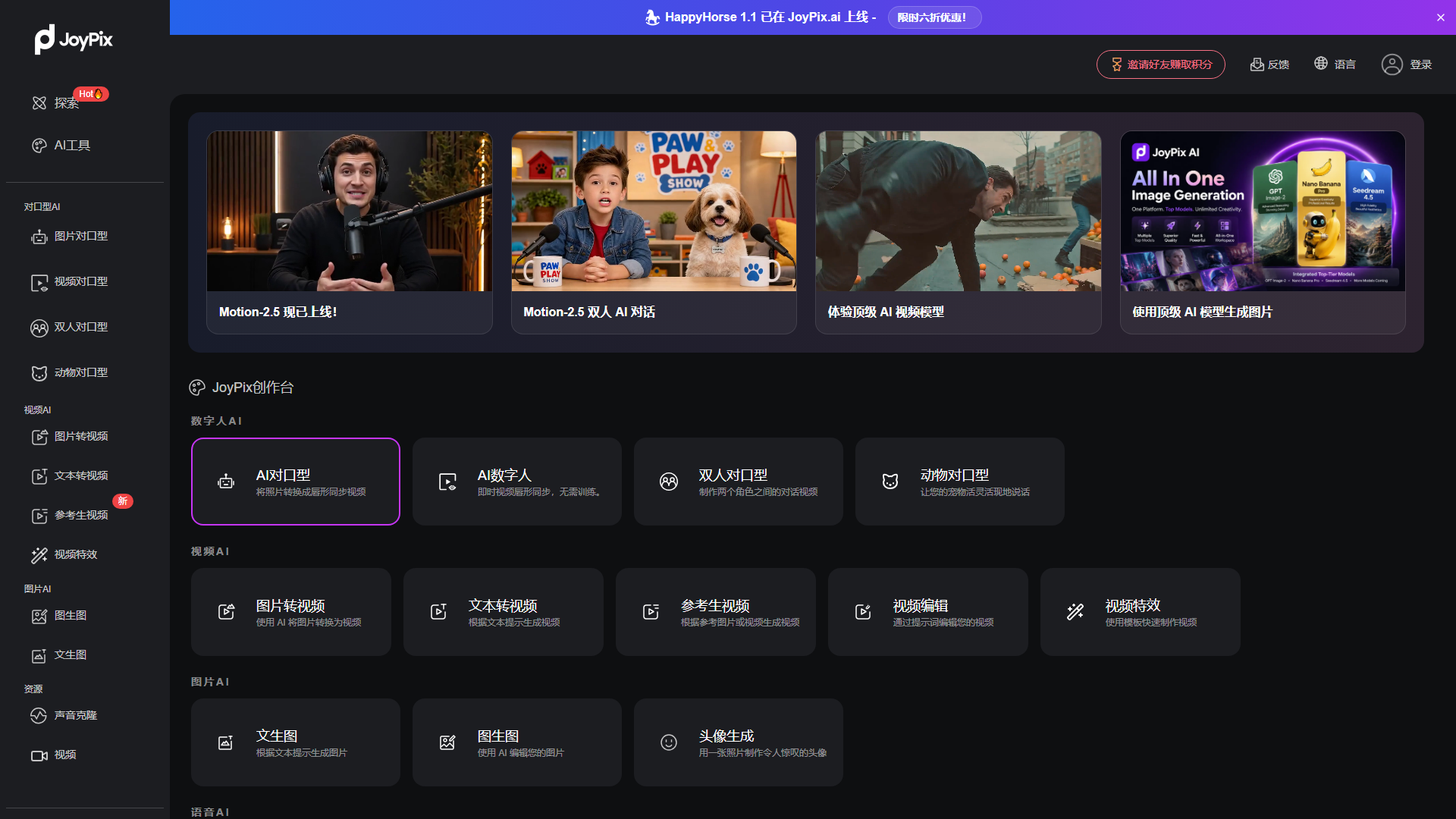1456x819 pixels.
Task: Click the JoyPix logo
Action: [x=74, y=39]
